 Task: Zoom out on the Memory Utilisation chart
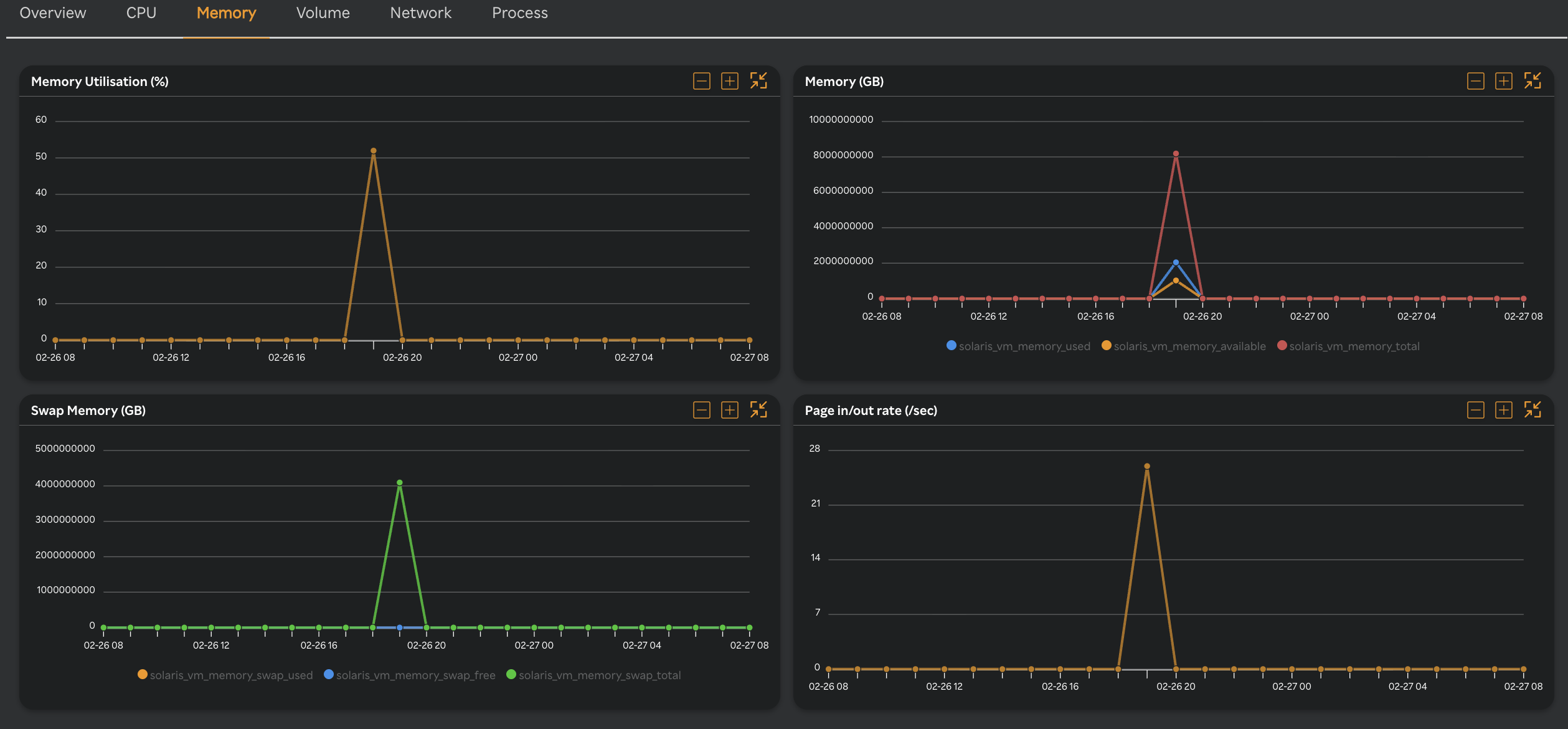[702, 80]
